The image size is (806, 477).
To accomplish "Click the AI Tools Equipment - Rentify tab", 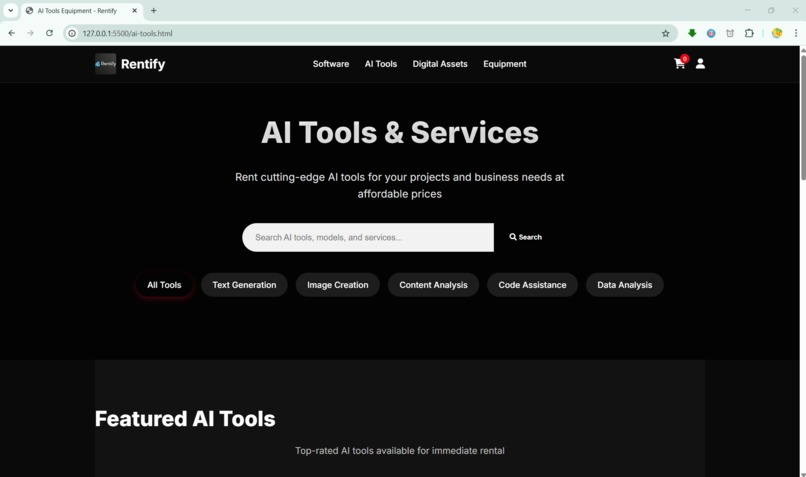I will click(x=81, y=10).
